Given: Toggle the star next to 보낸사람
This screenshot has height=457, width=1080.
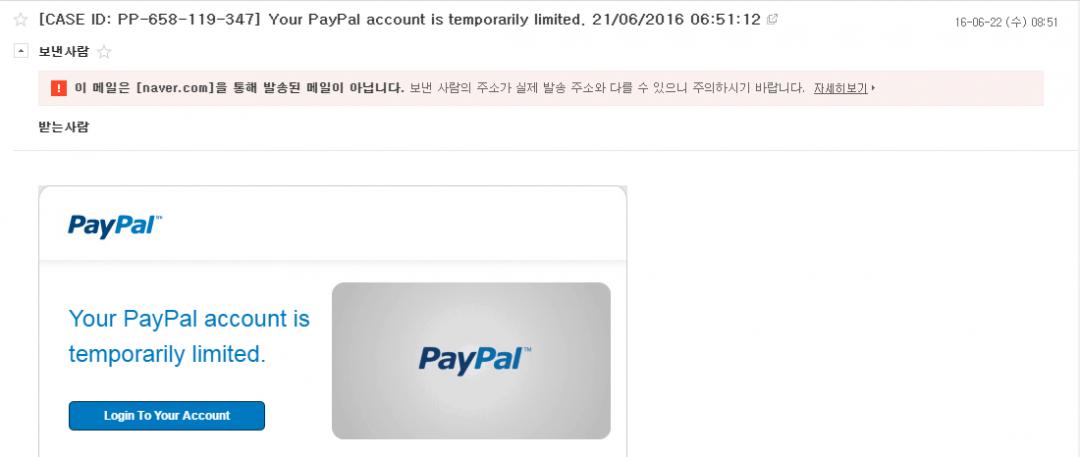Looking at the screenshot, I should click(x=104, y=52).
